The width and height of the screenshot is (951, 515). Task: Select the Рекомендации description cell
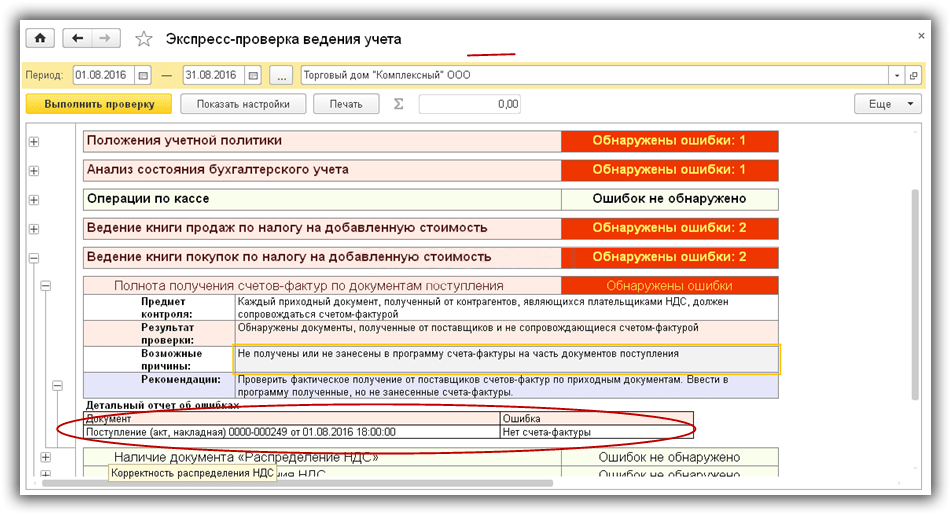click(506, 386)
